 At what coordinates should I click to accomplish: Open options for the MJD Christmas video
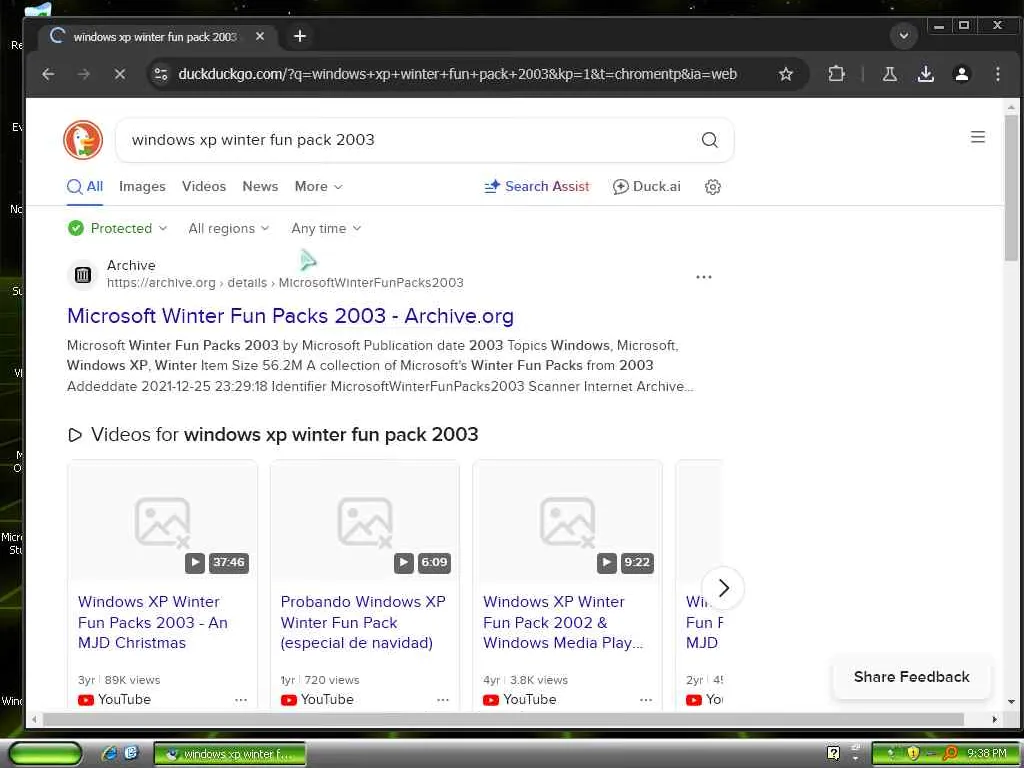[x=241, y=700]
